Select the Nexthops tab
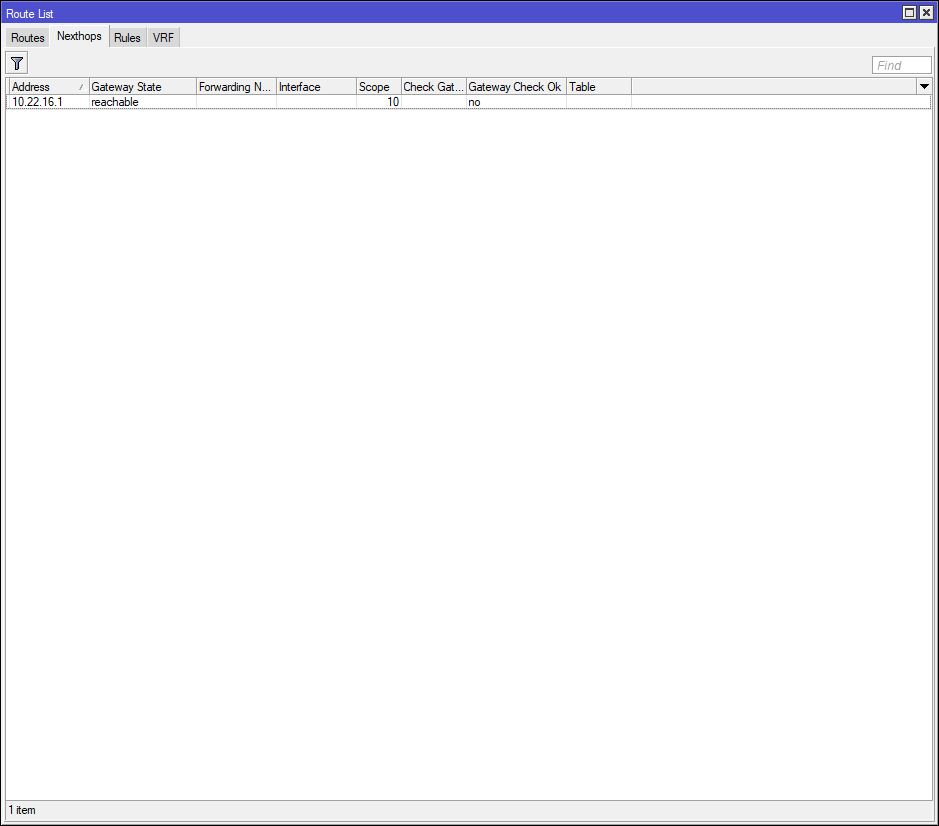Viewport: 939px width, 826px height. [79, 36]
